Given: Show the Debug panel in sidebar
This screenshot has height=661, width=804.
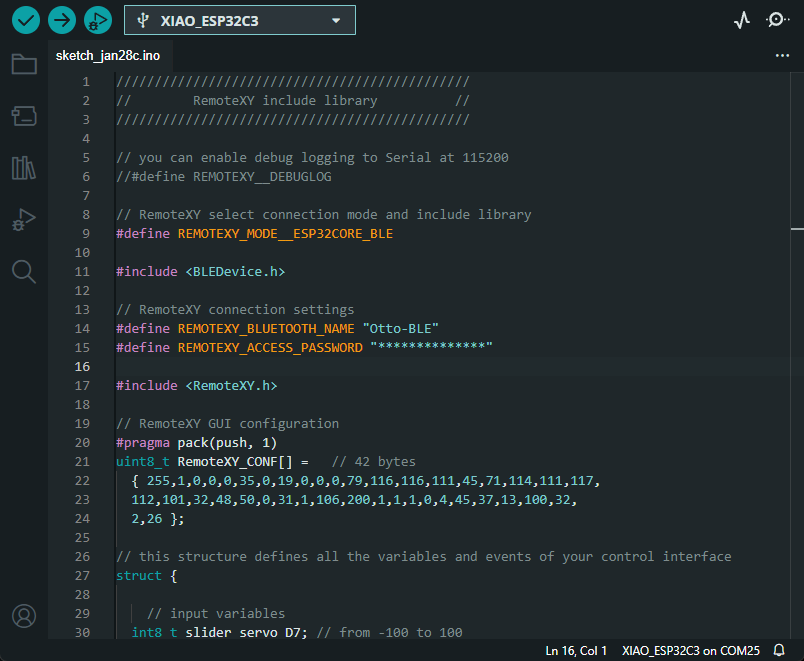Looking at the screenshot, I should point(24,220).
